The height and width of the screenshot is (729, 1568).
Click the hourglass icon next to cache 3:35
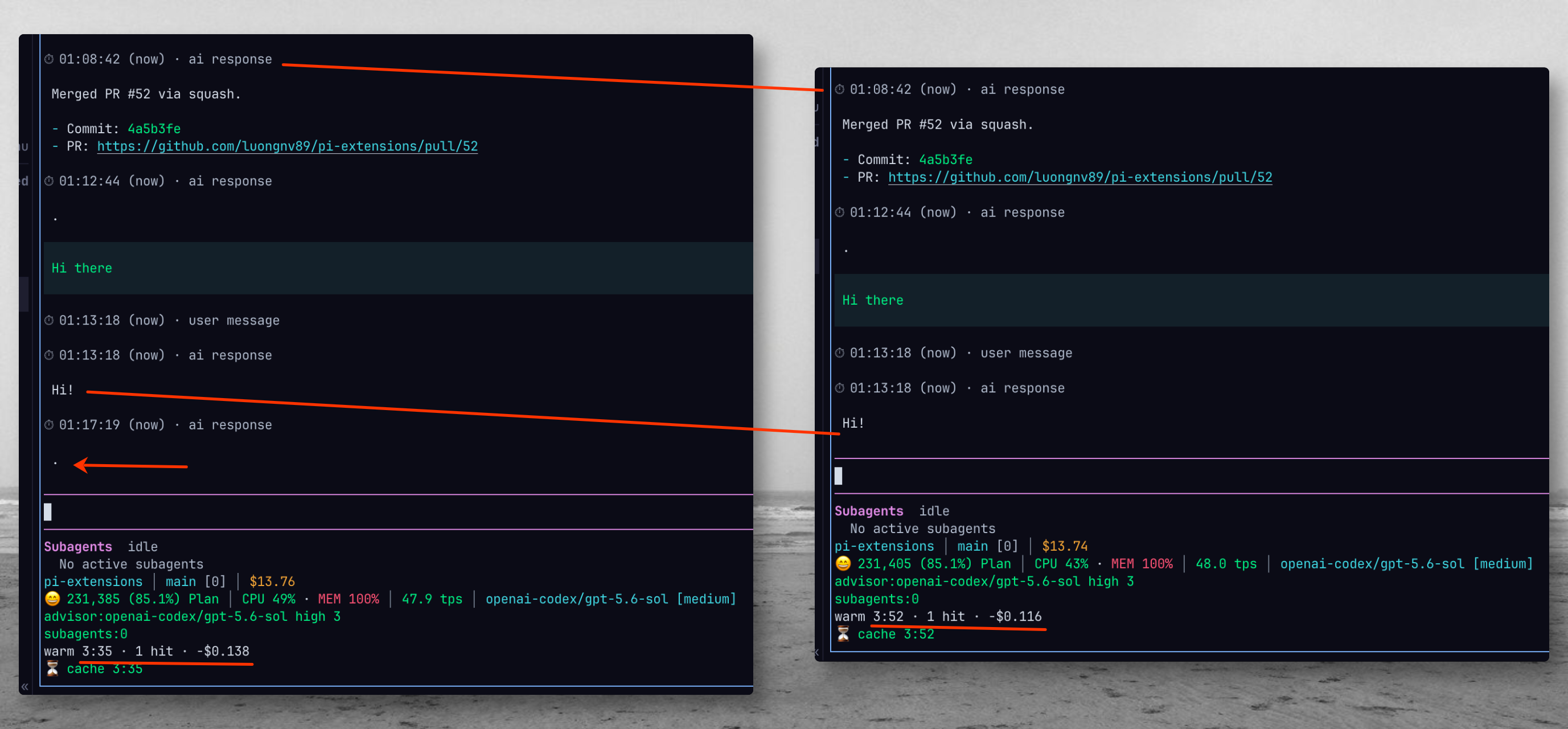[x=53, y=668]
